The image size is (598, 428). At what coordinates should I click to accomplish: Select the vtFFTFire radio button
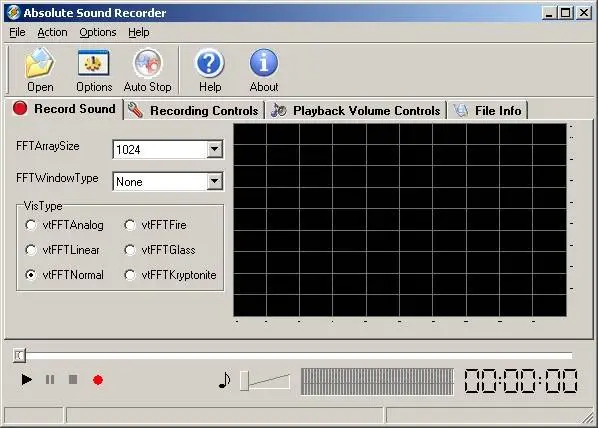[x=130, y=225]
